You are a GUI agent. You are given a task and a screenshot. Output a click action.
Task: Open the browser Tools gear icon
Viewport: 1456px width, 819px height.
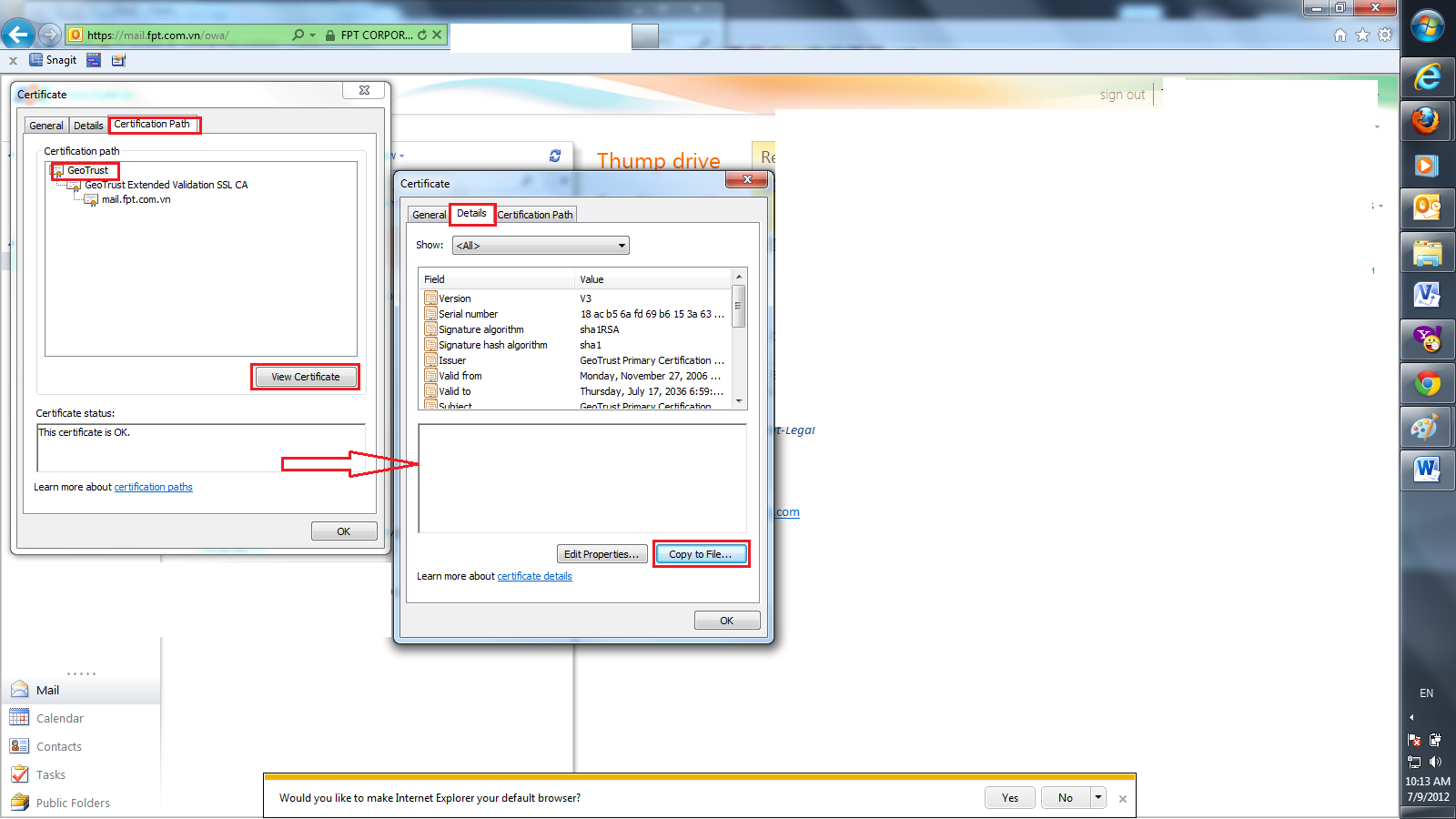(1385, 35)
